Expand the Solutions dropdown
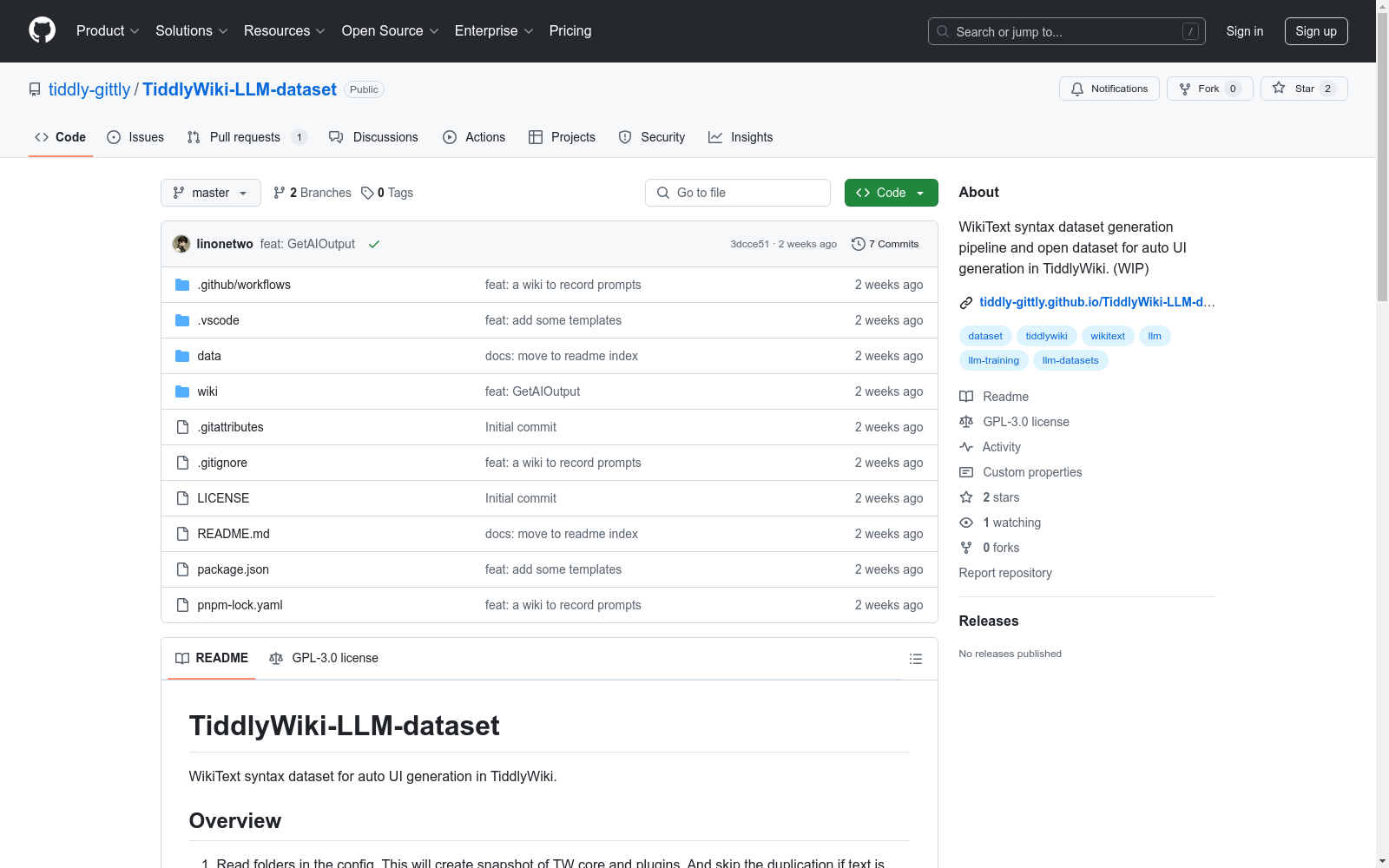Viewport: 1389px width, 868px height. point(192,30)
